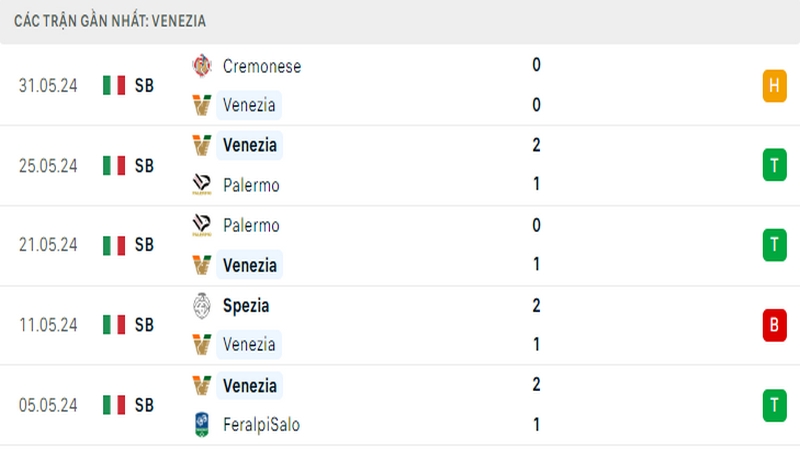Screen dimensions: 800x450
Task: Click the Các trận gần nhất: Venezia header
Action: pos(110,21)
